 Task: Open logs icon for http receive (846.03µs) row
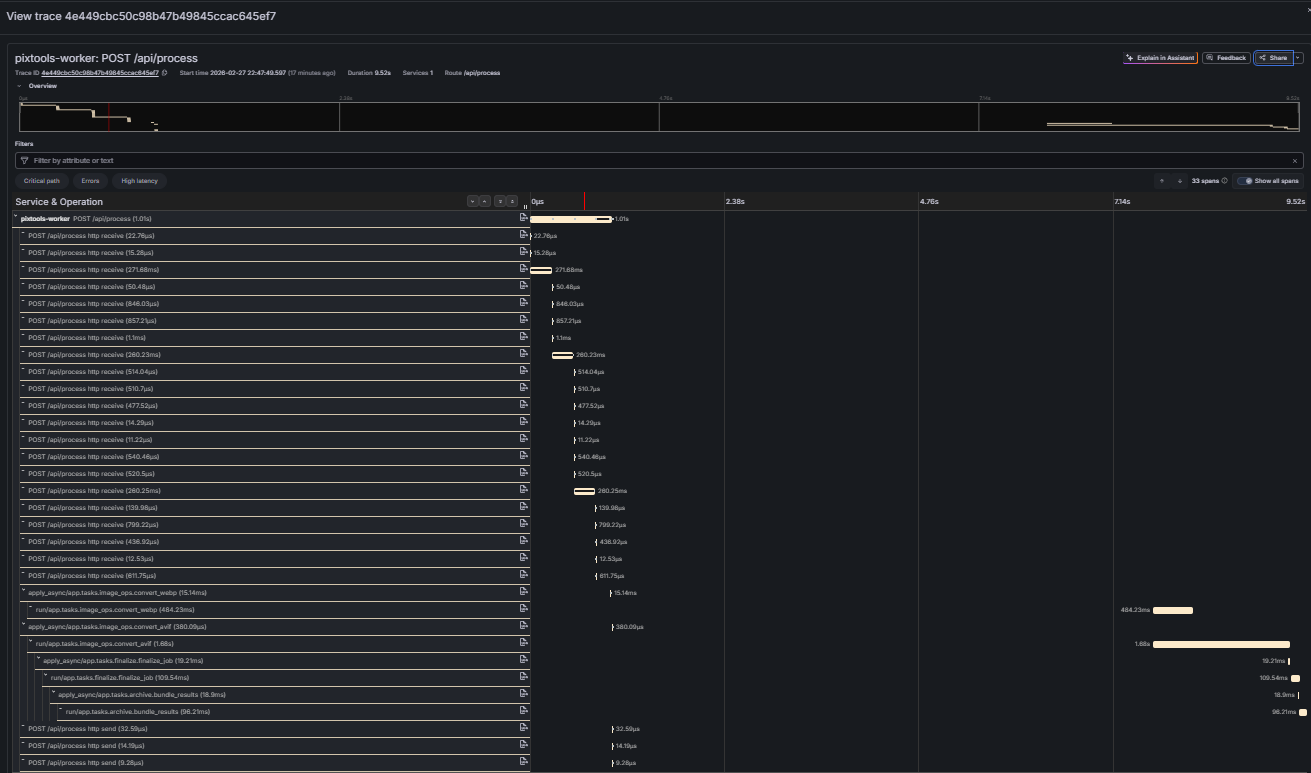[x=523, y=303]
